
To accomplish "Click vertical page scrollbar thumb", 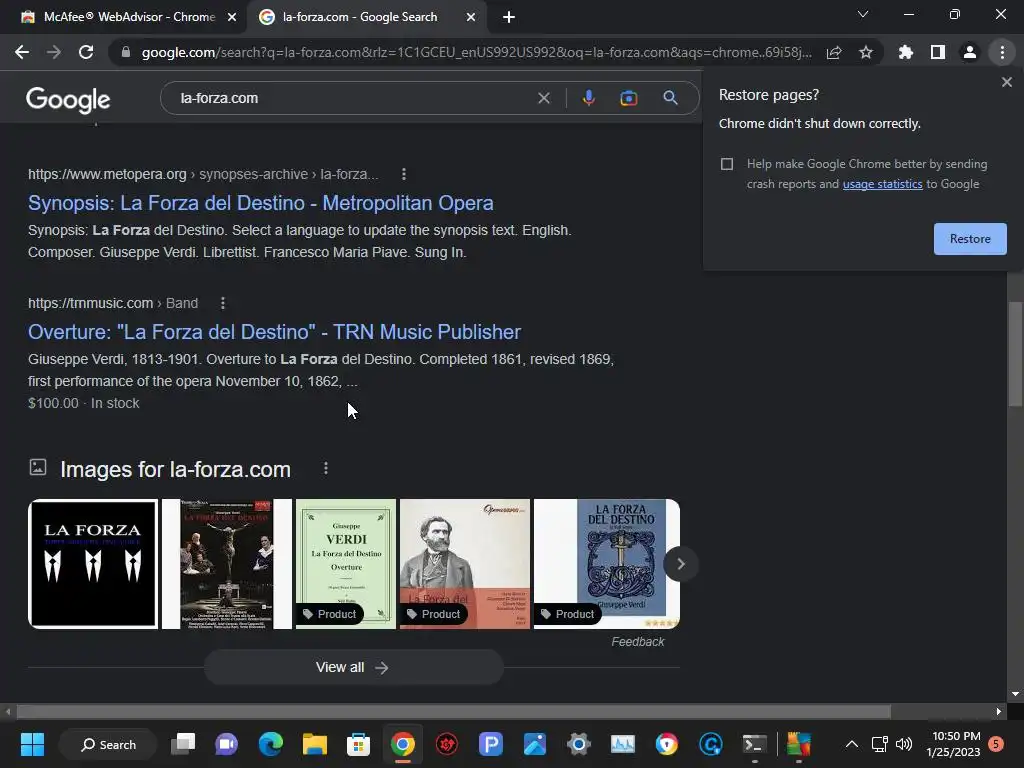I will [1015, 354].
